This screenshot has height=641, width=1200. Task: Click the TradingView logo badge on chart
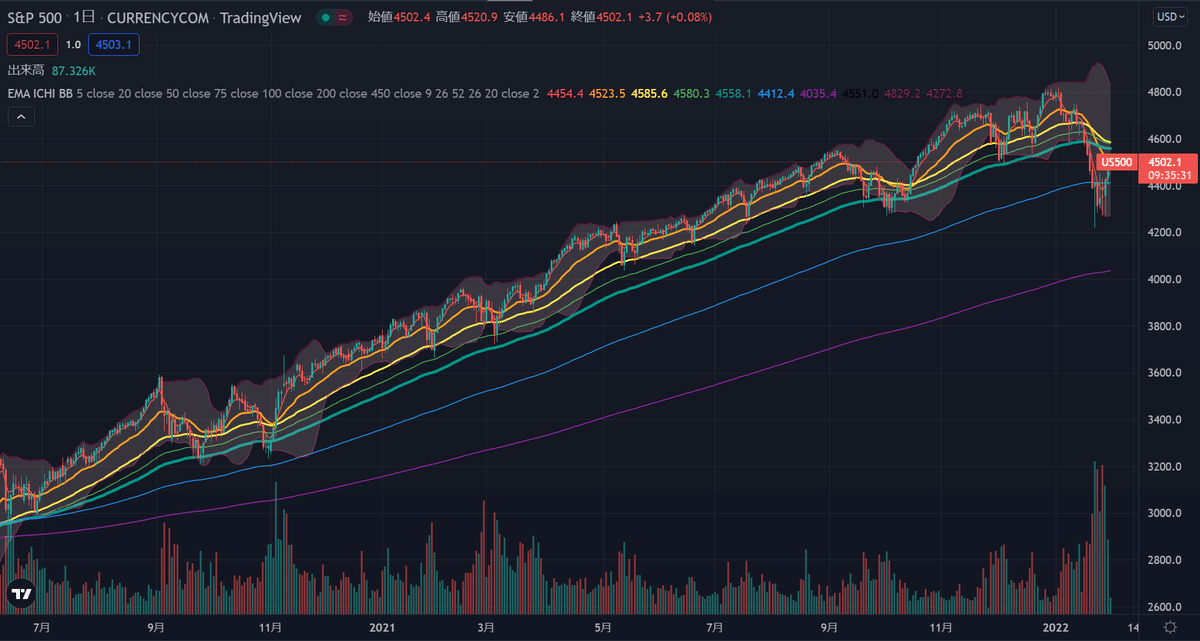pos(22,595)
